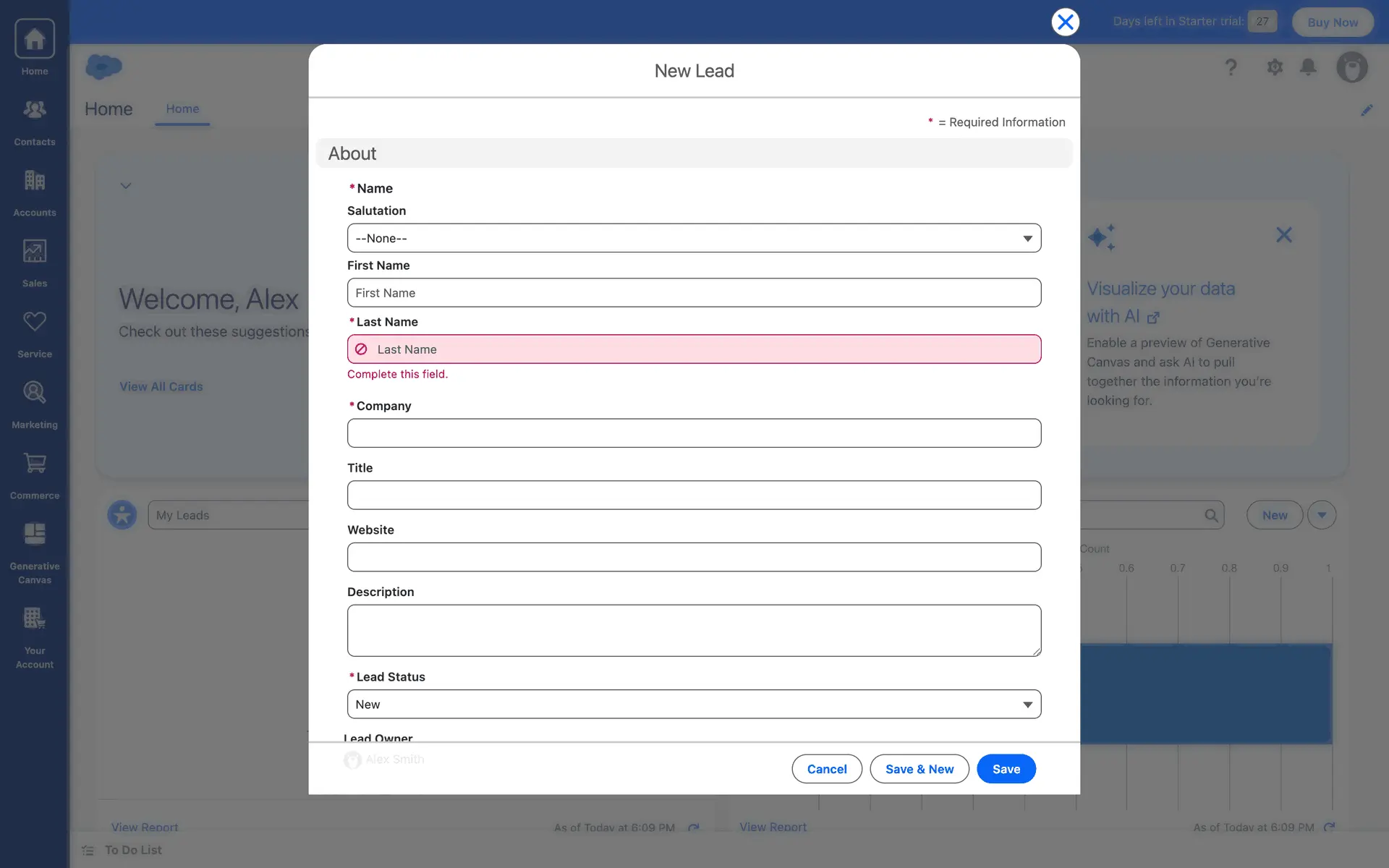Go to Sales in the sidebar
Viewport: 1389px width, 868px height.
tap(35, 263)
